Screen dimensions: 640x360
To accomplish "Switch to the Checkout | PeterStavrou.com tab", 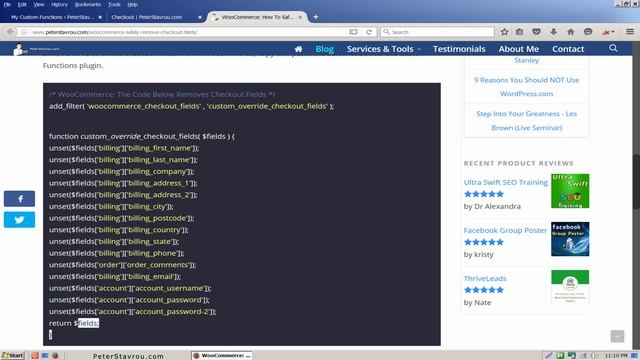I will (x=147, y=17).
